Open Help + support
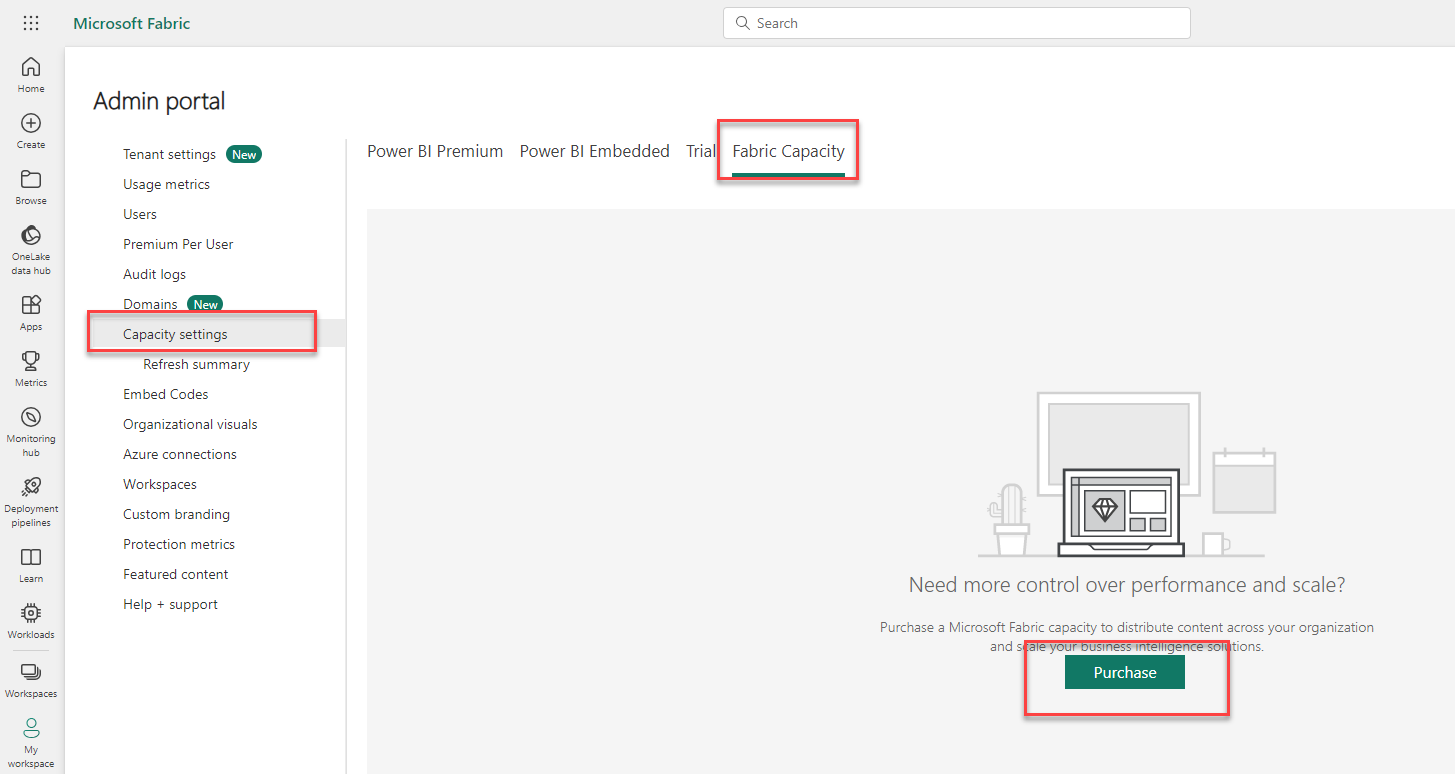The width and height of the screenshot is (1455, 774). (x=170, y=604)
